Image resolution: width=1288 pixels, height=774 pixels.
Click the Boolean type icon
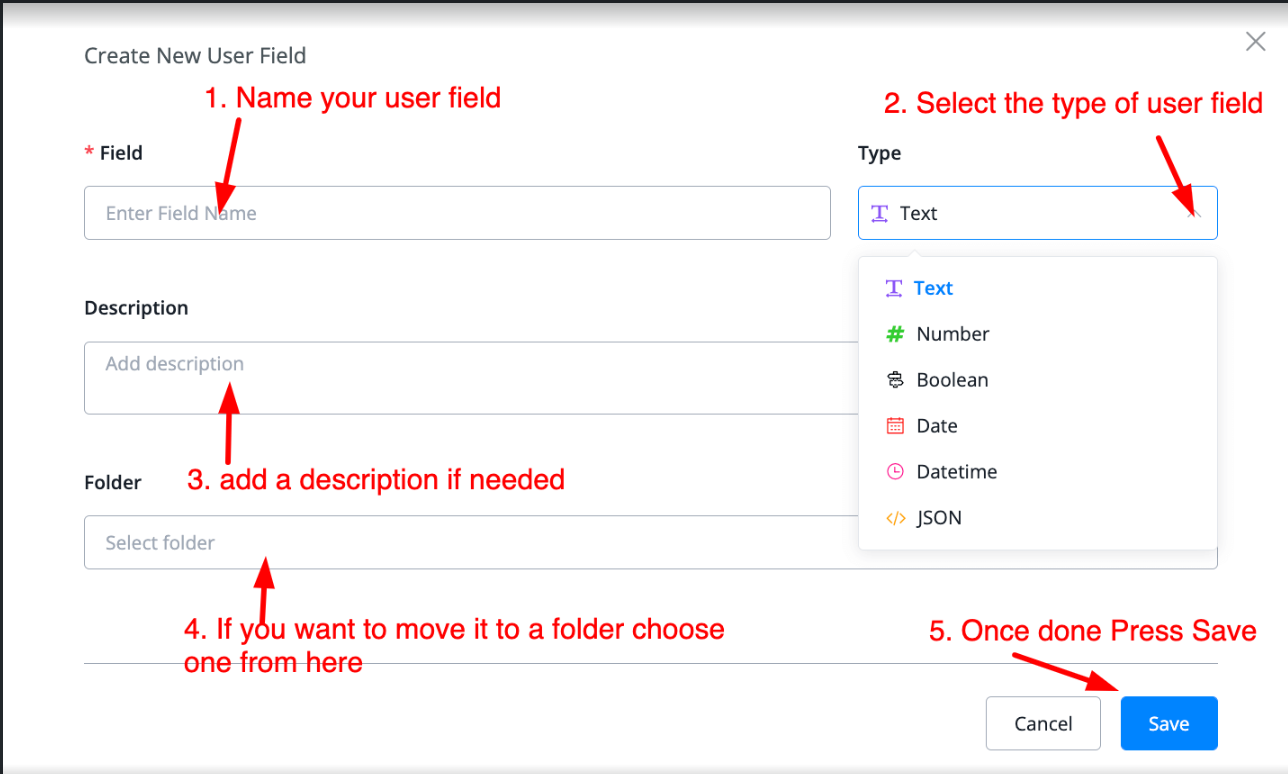click(895, 380)
